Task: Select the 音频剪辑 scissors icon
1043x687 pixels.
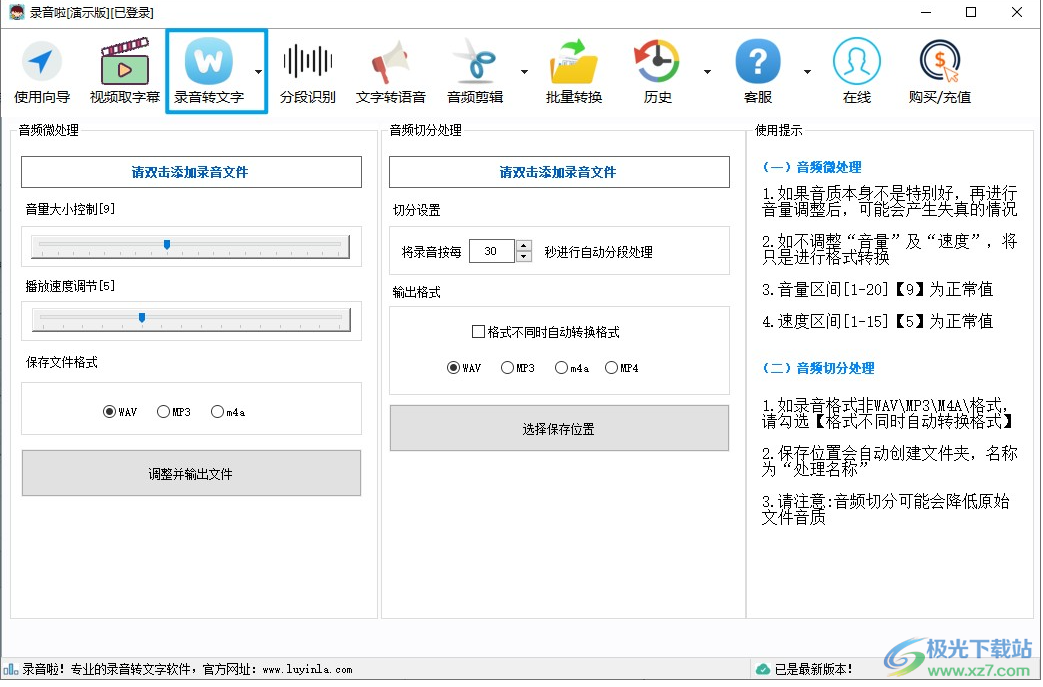Action: click(476, 68)
